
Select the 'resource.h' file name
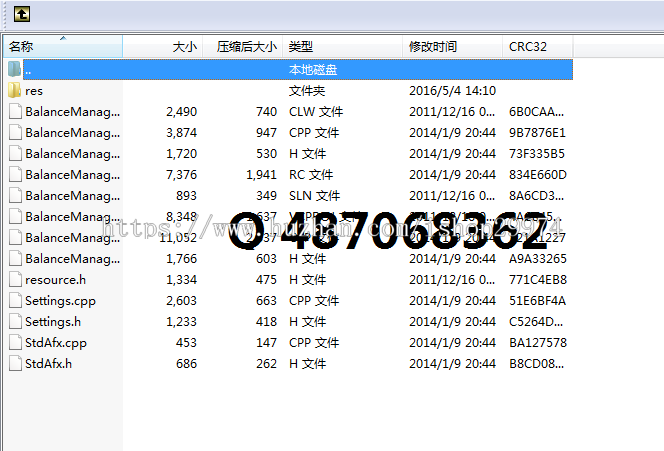55,280
